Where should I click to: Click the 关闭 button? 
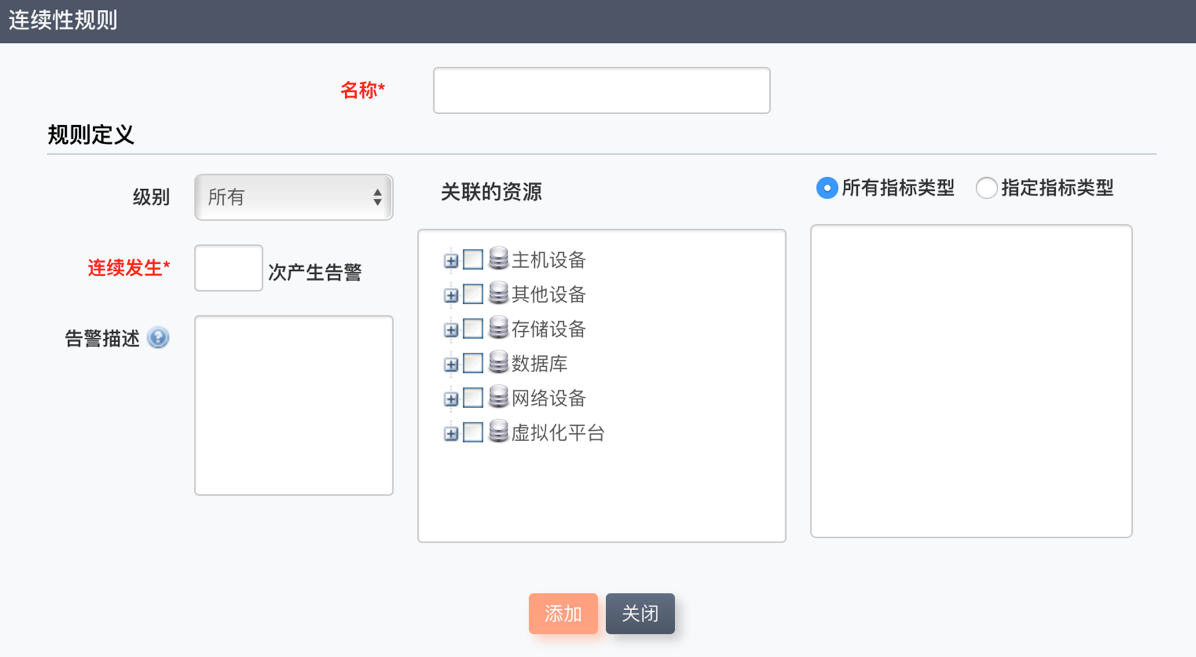[640, 614]
